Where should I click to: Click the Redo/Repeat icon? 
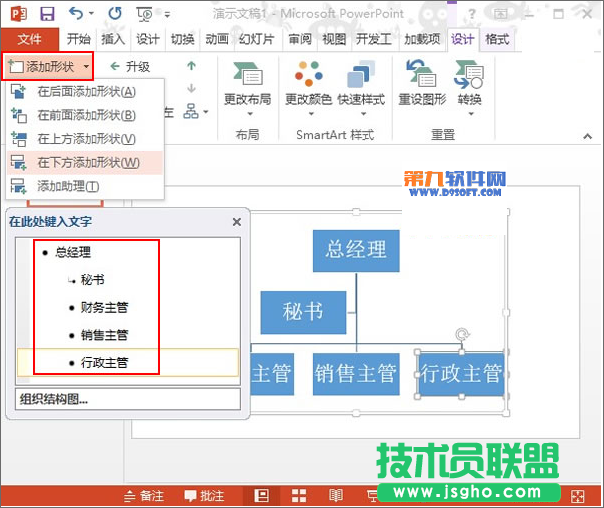[115, 14]
